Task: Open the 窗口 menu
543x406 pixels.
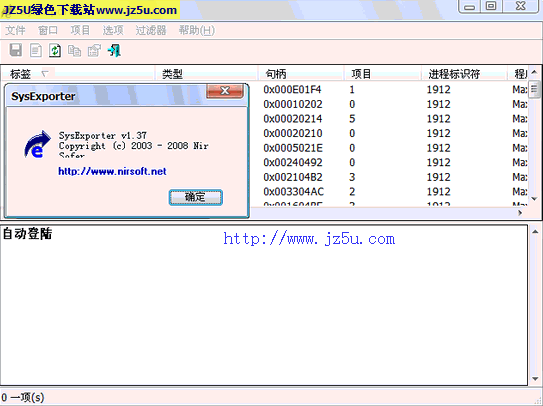Action: (x=48, y=30)
